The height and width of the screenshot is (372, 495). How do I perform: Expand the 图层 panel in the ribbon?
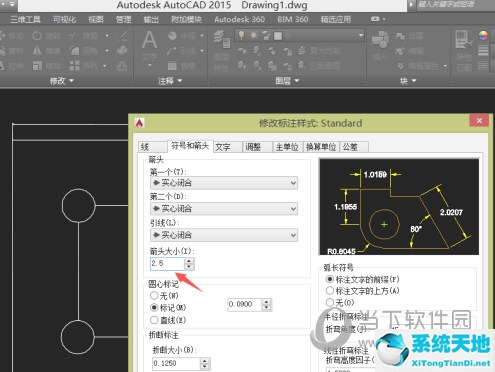pyautogui.click(x=287, y=81)
